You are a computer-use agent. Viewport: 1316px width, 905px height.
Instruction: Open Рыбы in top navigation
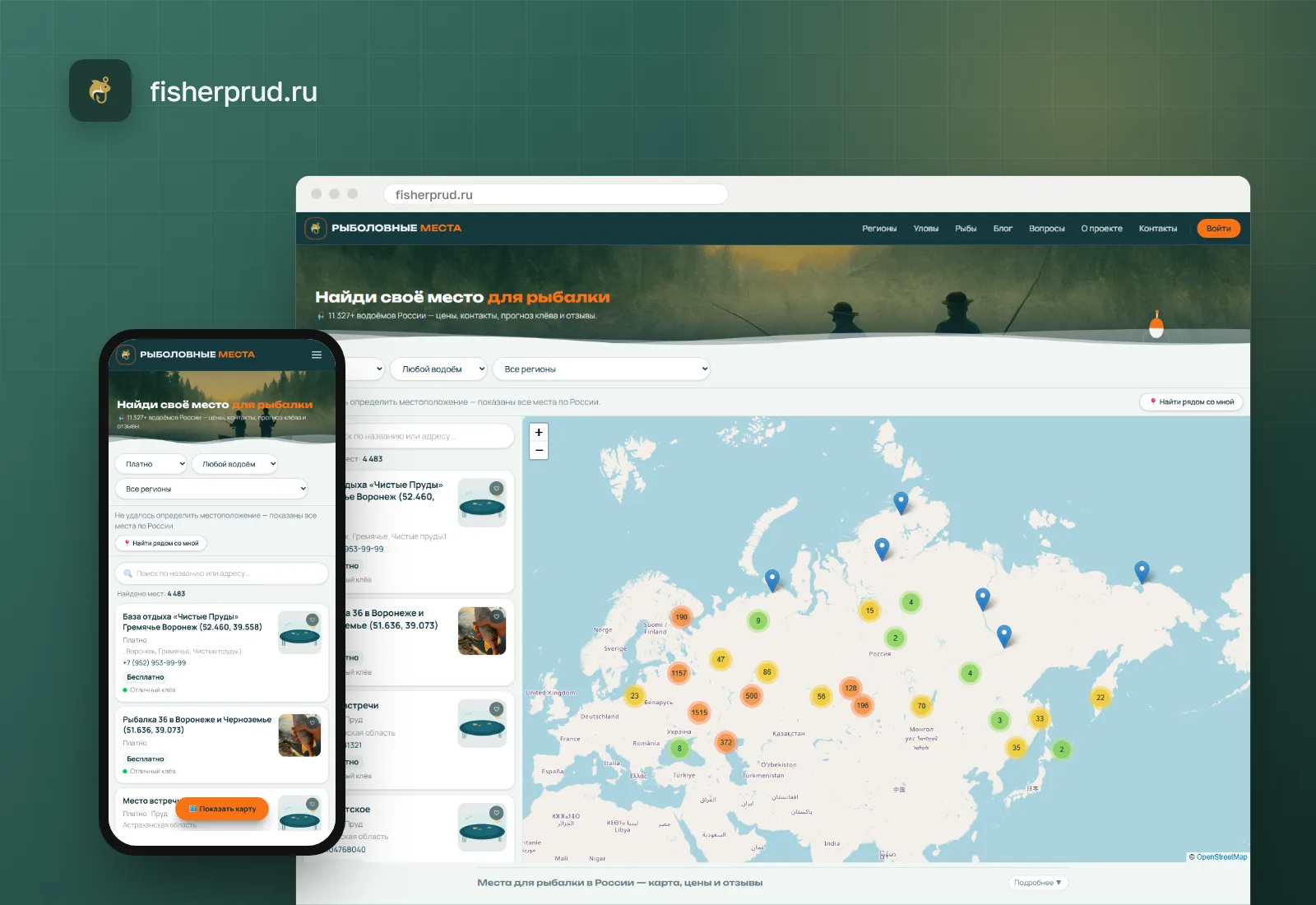point(966,229)
